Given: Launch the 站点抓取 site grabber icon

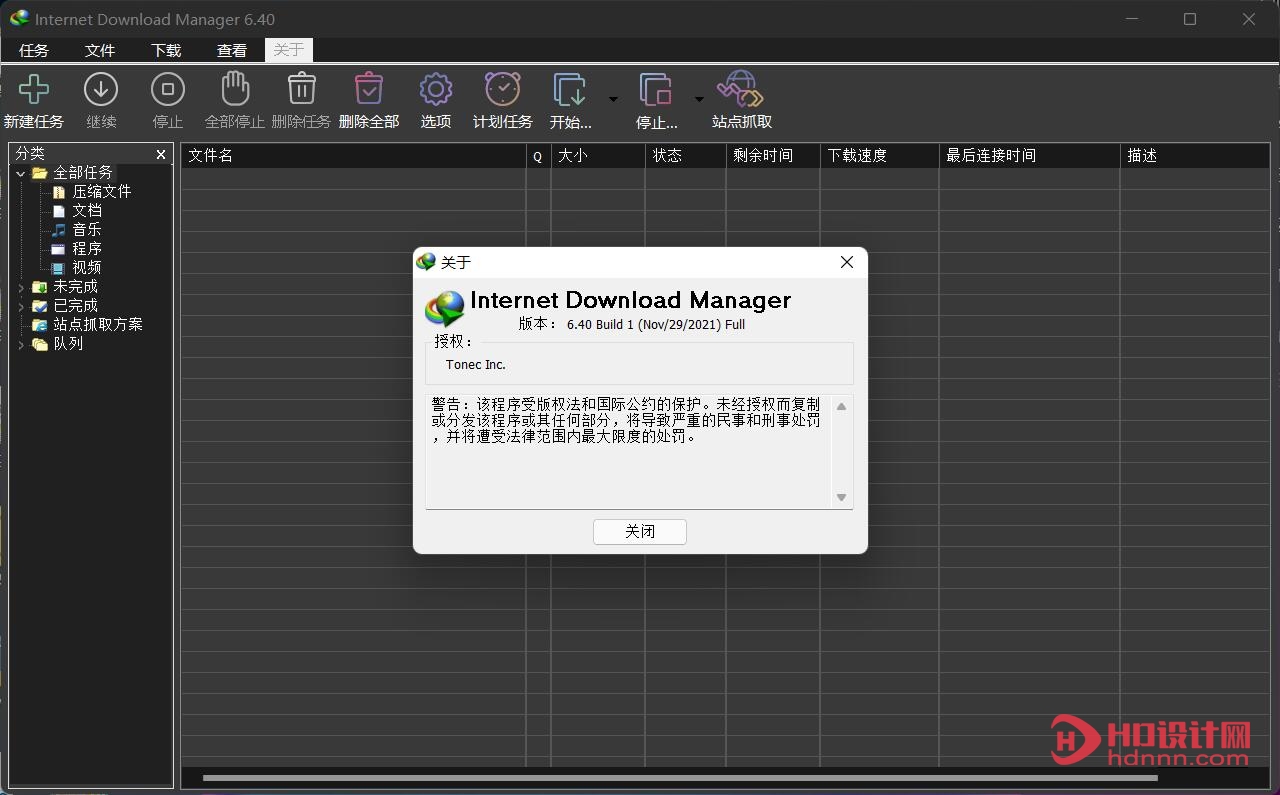Looking at the screenshot, I should (741, 88).
